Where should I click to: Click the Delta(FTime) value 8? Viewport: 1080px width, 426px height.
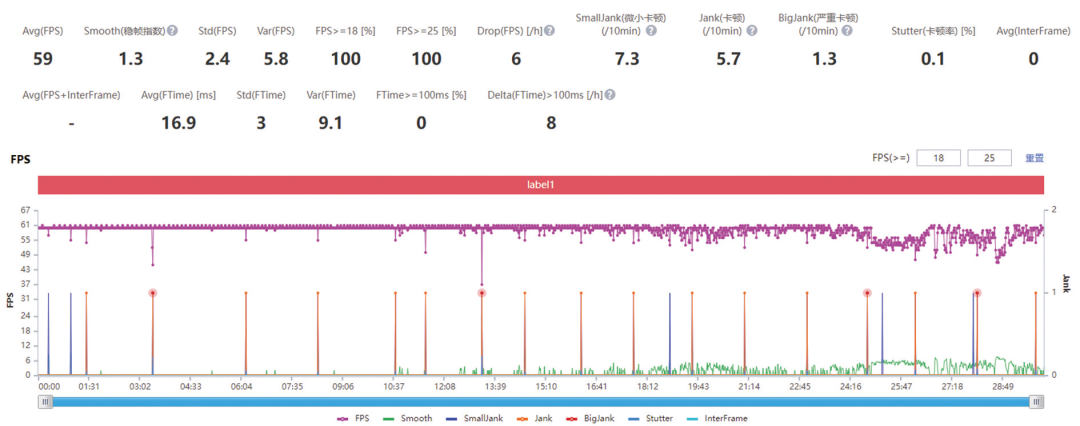(551, 123)
